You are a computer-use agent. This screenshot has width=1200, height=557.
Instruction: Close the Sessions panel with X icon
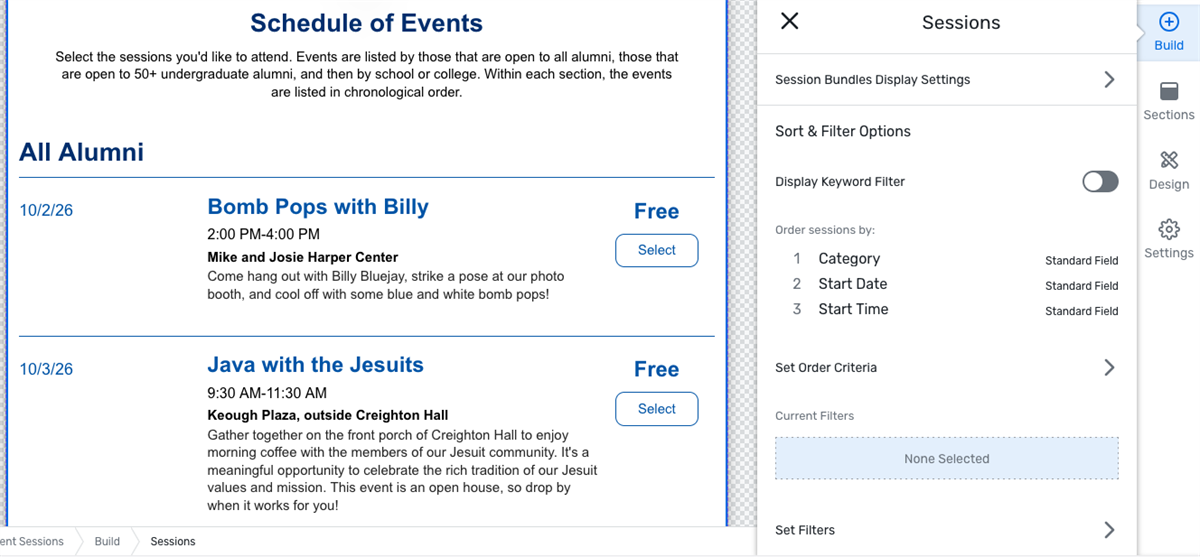[789, 21]
